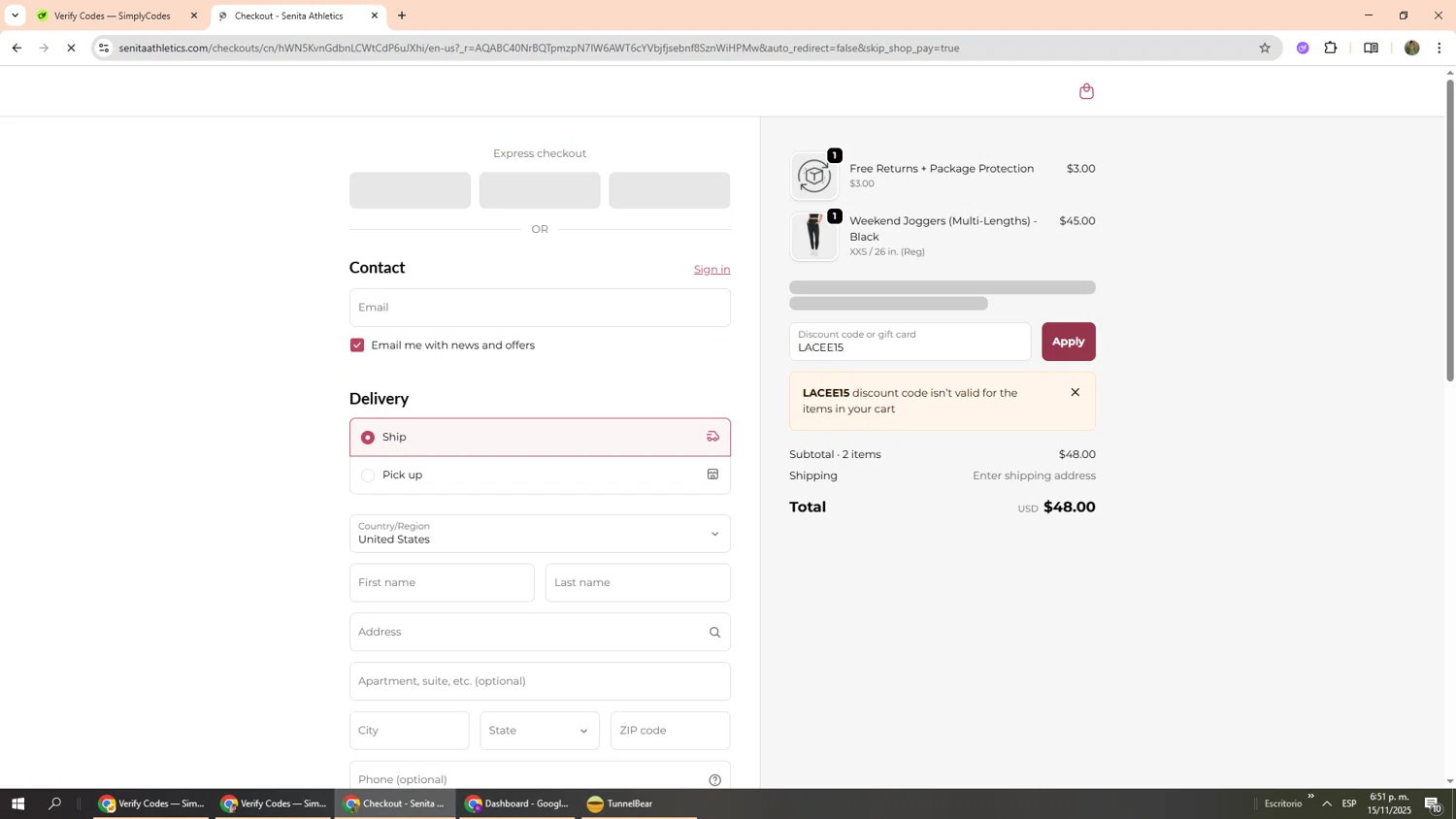Image resolution: width=1456 pixels, height=819 pixels.
Task: Click the address search magnifier icon
Action: coord(714,633)
